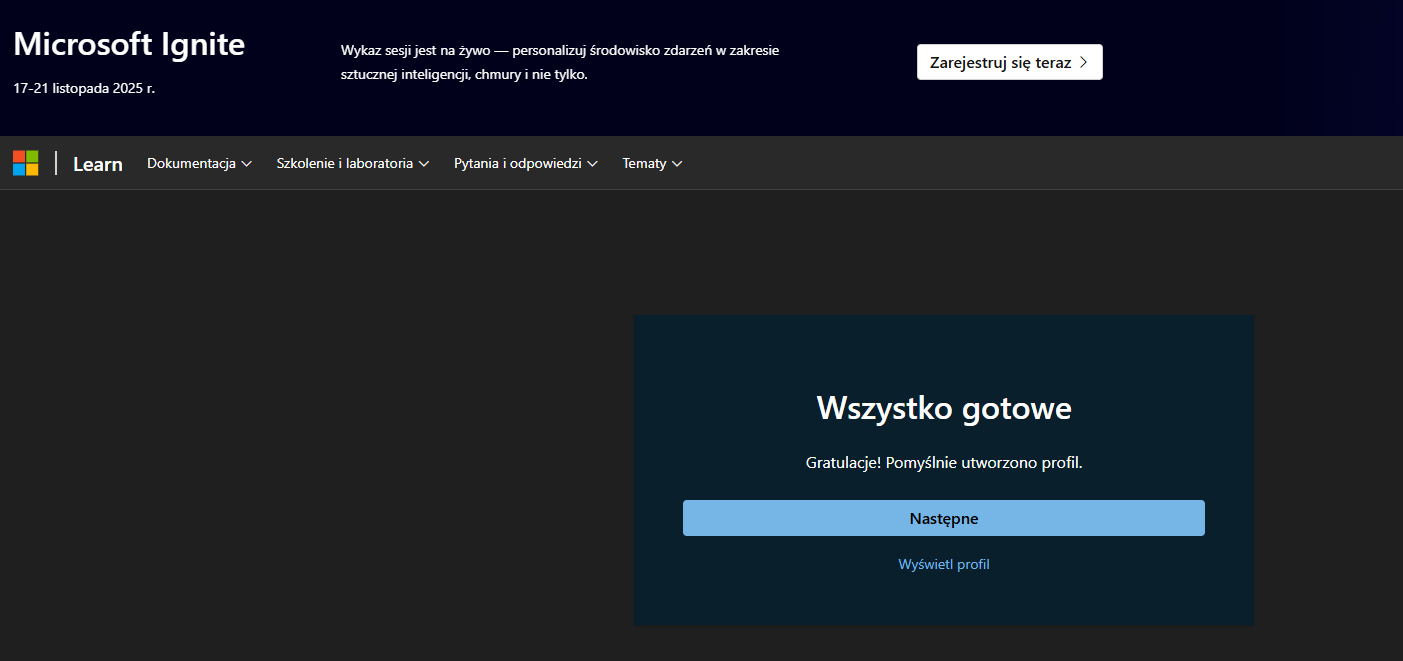This screenshot has width=1403, height=661.
Task: Click the Microsoft logo icon
Action: click(x=26, y=163)
